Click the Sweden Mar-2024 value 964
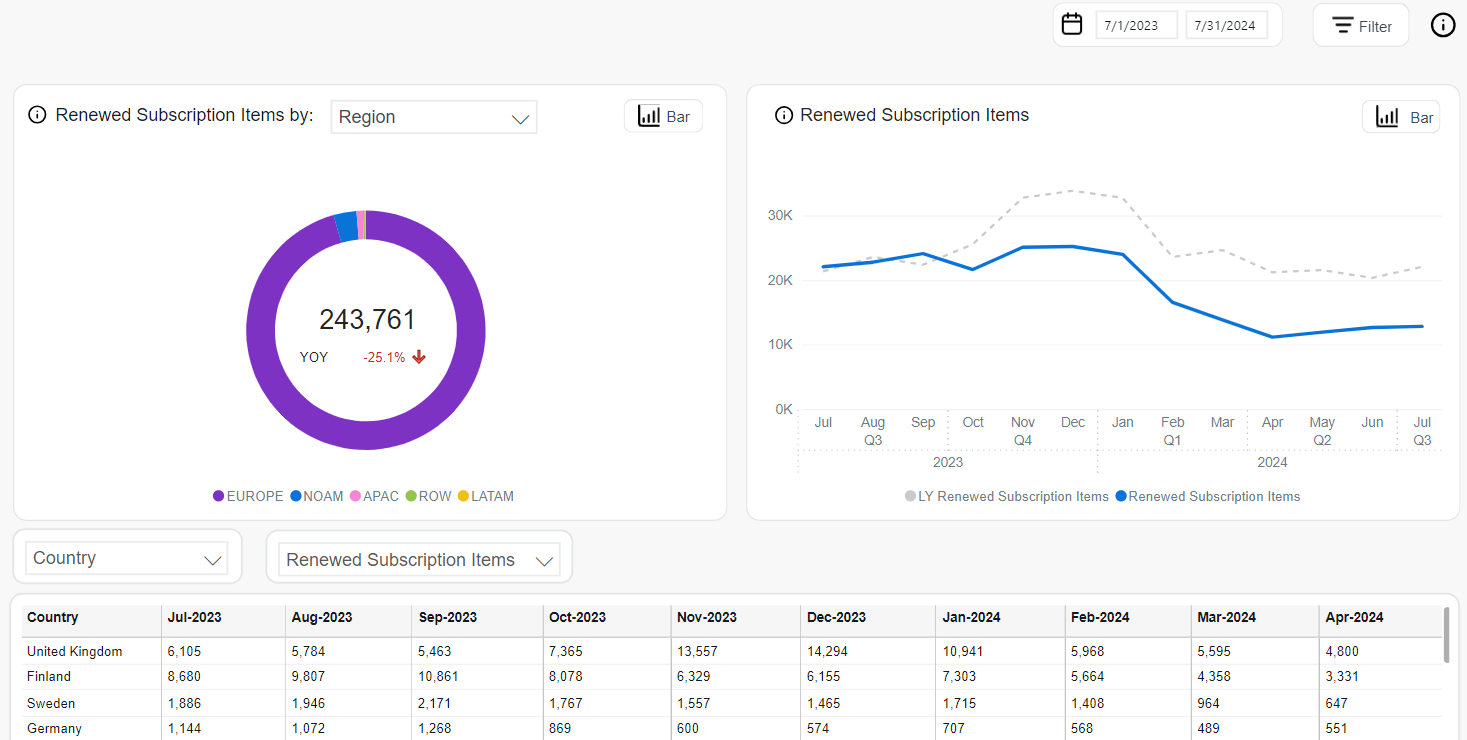The height and width of the screenshot is (740, 1467). (x=1210, y=703)
